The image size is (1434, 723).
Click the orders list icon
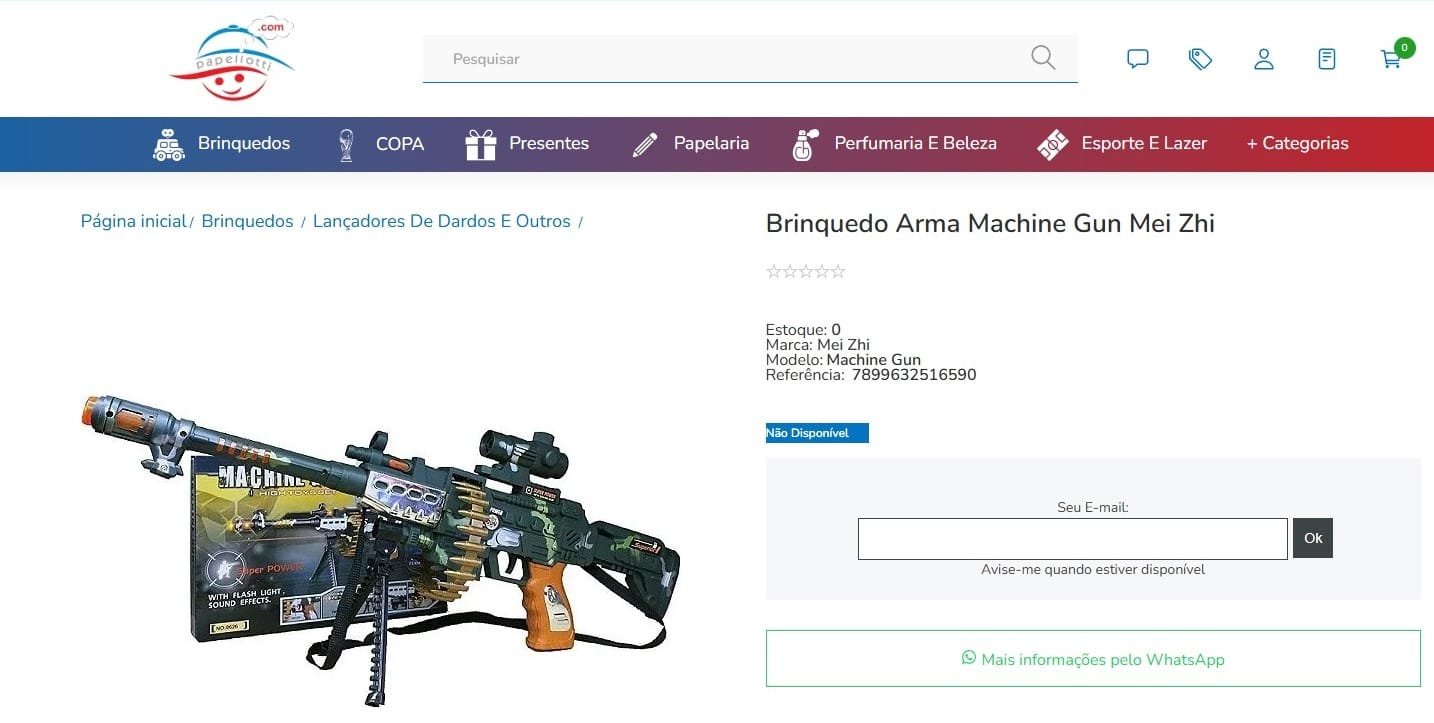1327,59
